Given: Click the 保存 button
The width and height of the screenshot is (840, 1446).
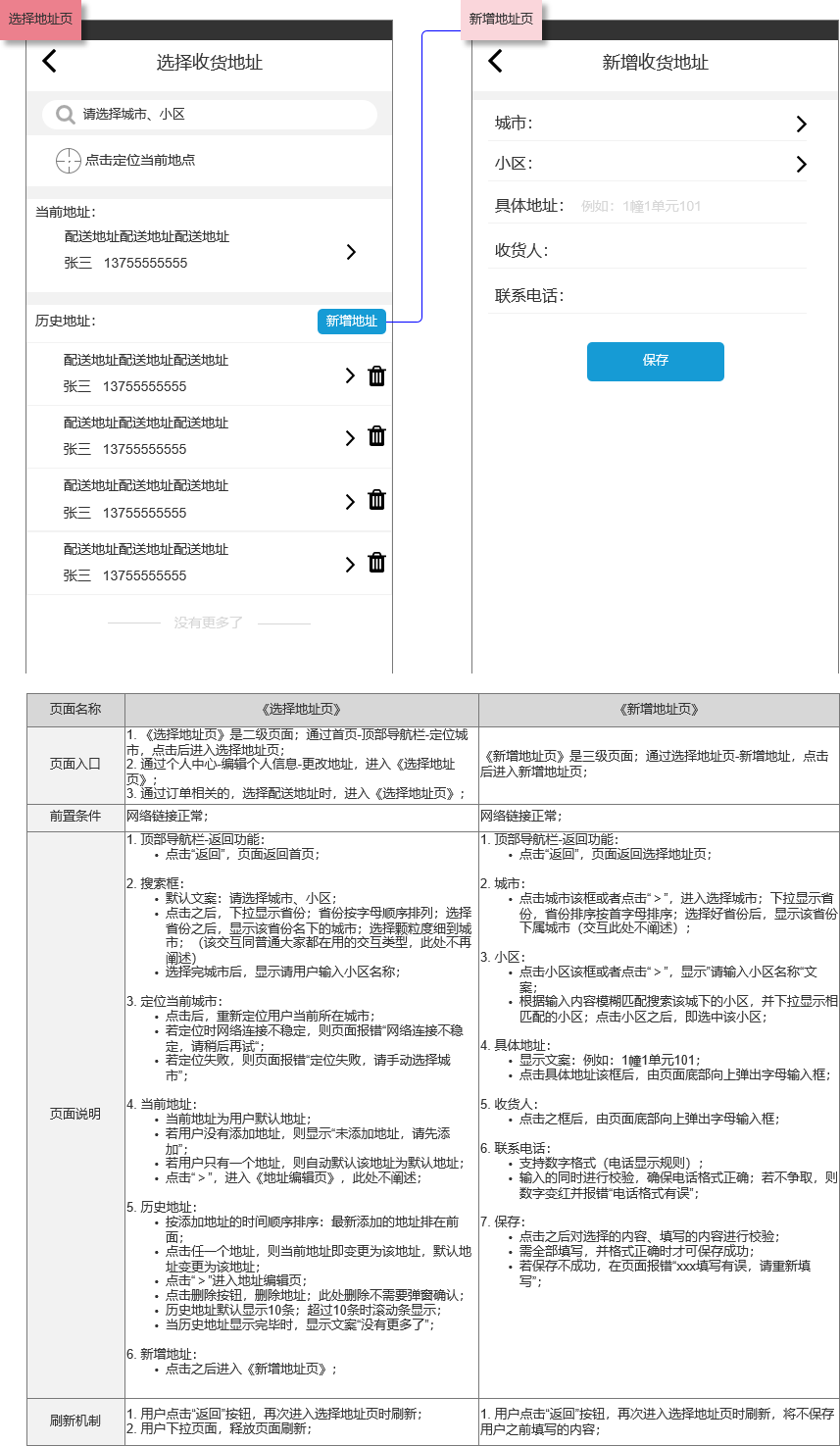Looking at the screenshot, I should [655, 362].
